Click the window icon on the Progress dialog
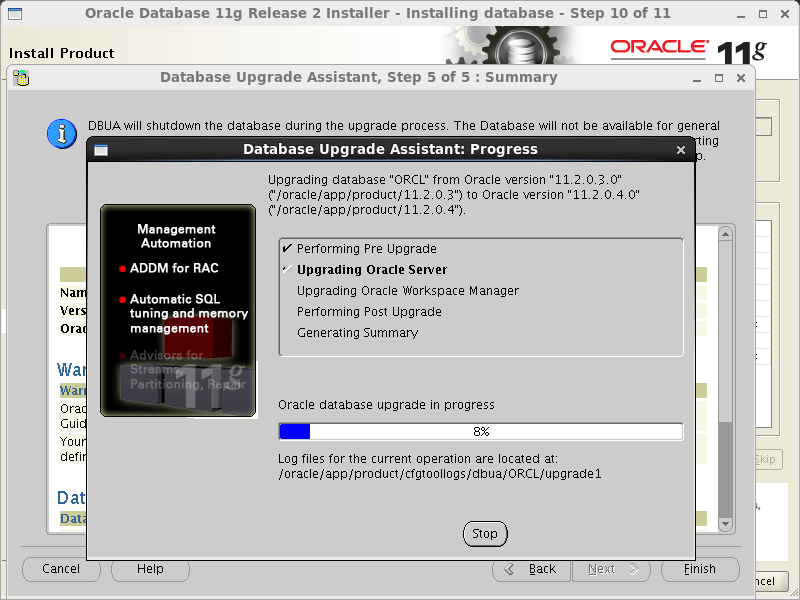This screenshot has height=600, width=800. click(x=100, y=149)
